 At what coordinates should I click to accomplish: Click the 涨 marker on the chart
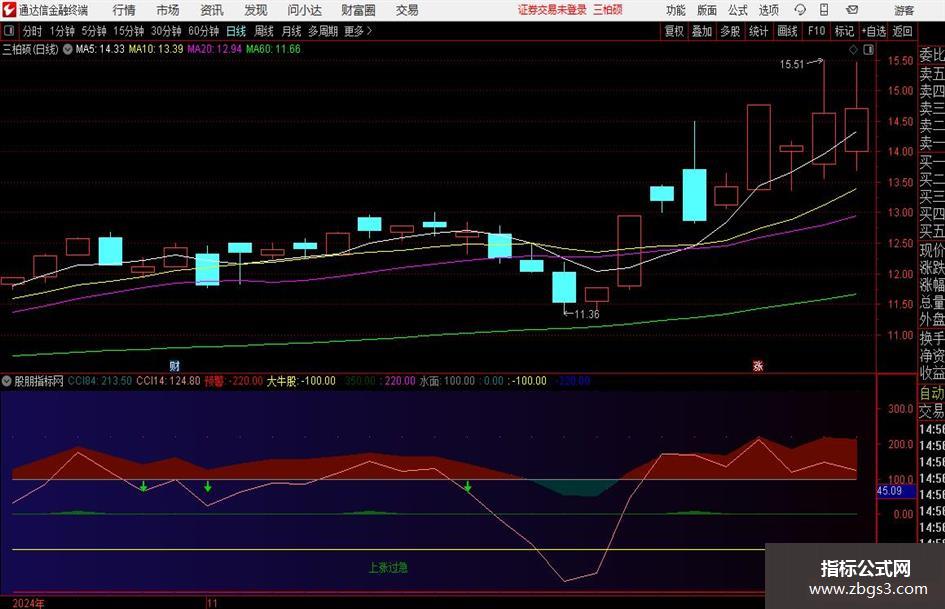click(x=758, y=365)
